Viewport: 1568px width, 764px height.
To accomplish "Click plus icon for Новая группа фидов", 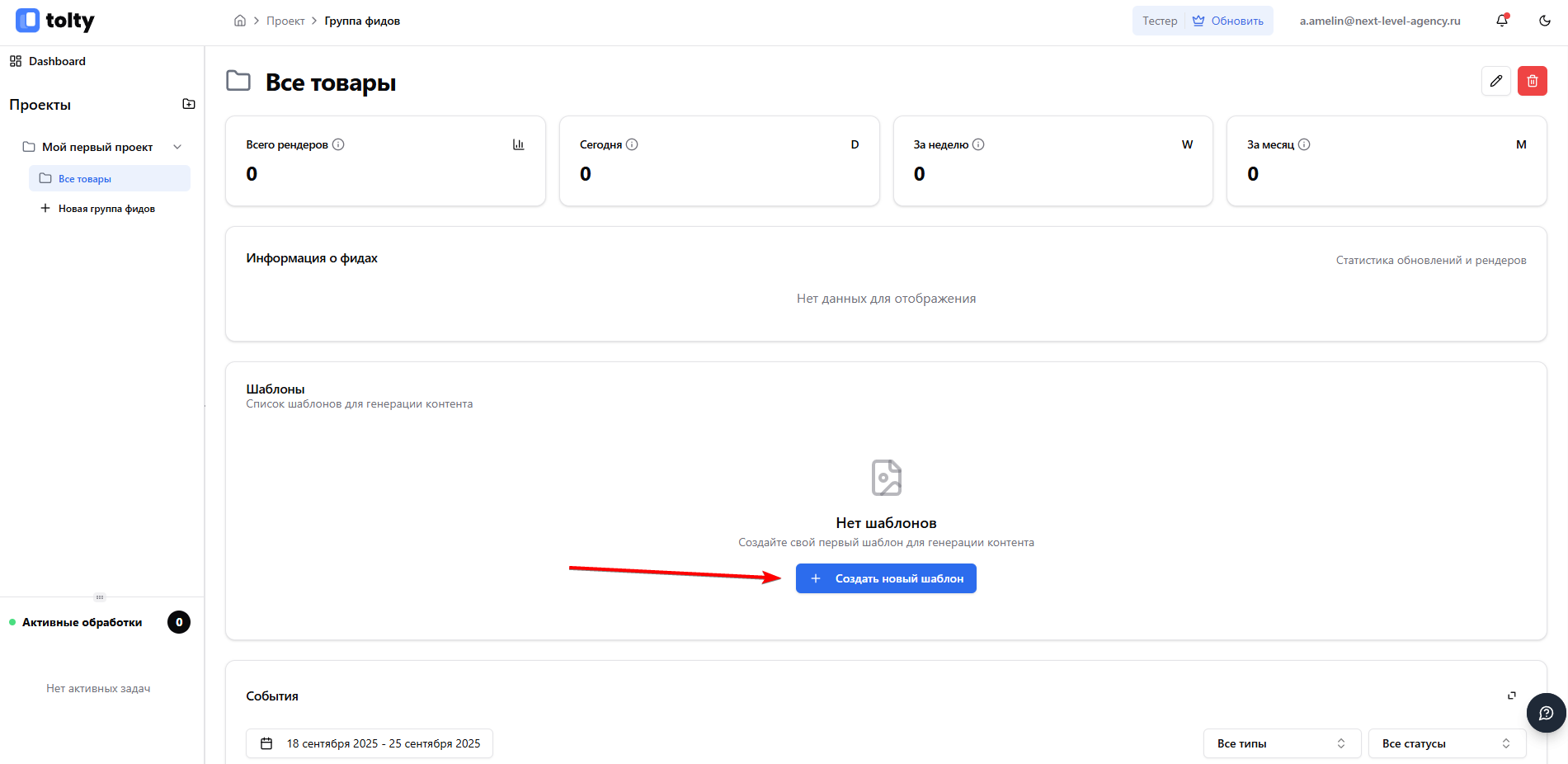I will pyautogui.click(x=45, y=208).
